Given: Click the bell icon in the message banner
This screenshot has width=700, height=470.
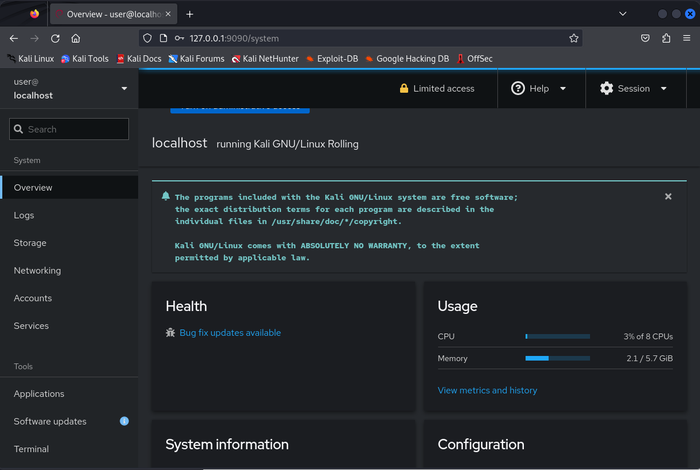Looking at the screenshot, I should [166, 196].
